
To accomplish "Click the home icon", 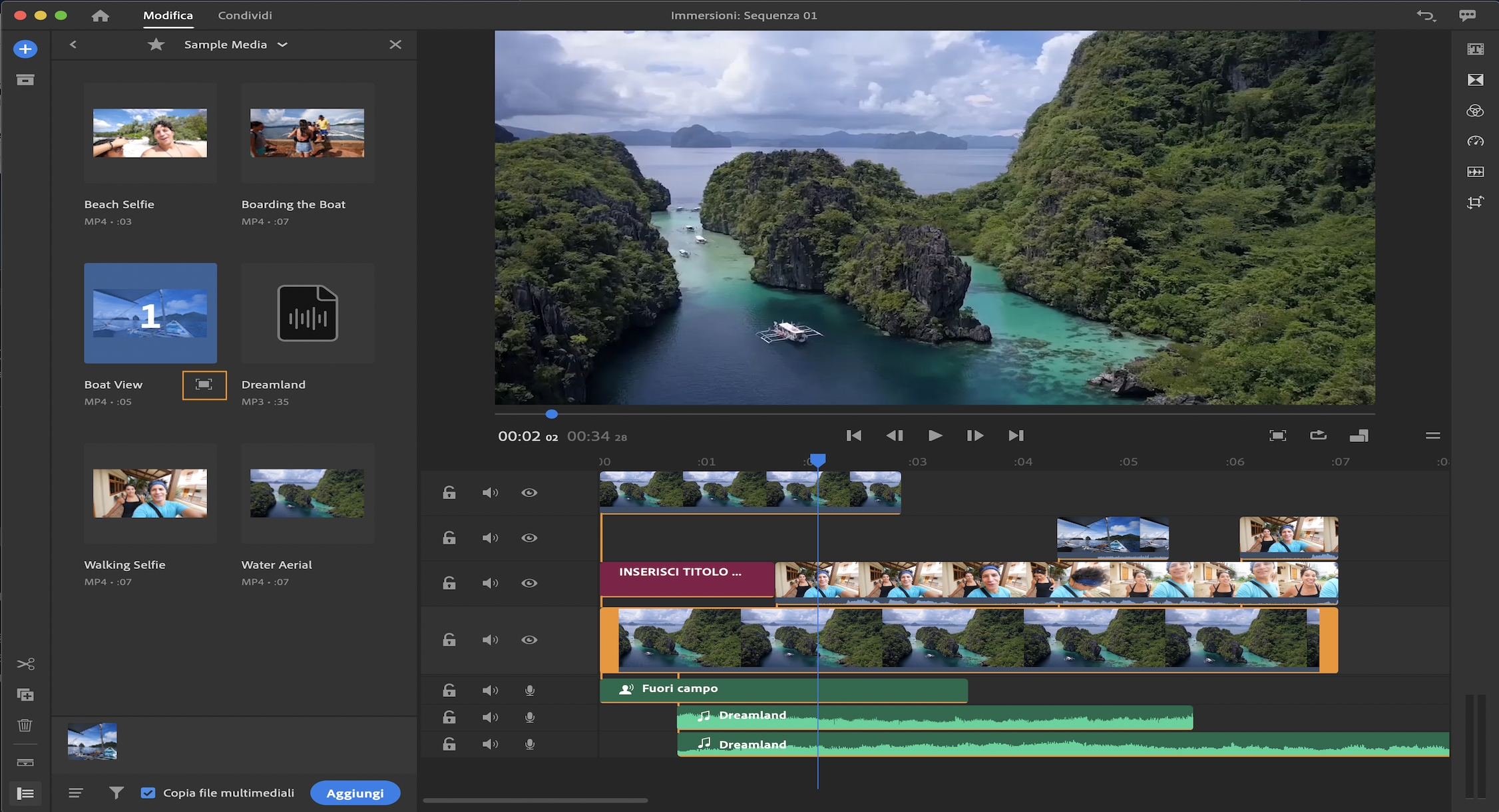I will click(x=101, y=15).
